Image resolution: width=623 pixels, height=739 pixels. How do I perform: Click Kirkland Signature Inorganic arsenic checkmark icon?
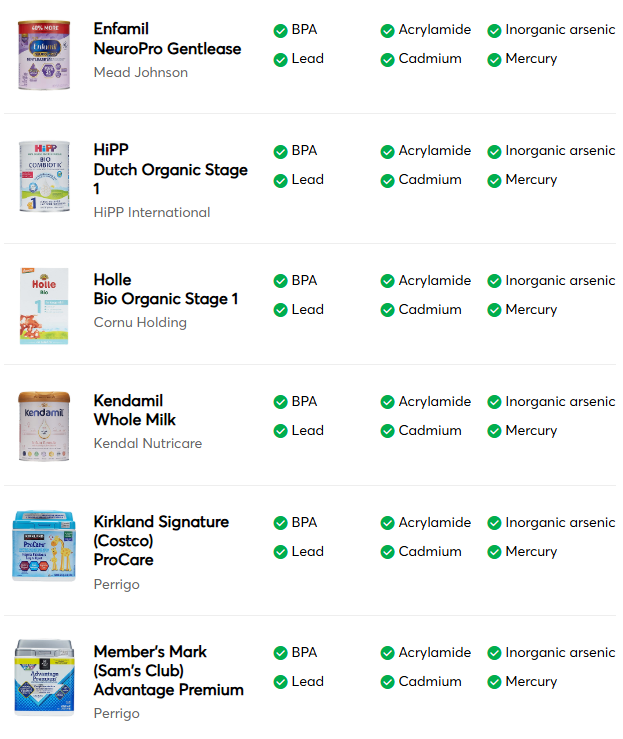click(495, 524)
